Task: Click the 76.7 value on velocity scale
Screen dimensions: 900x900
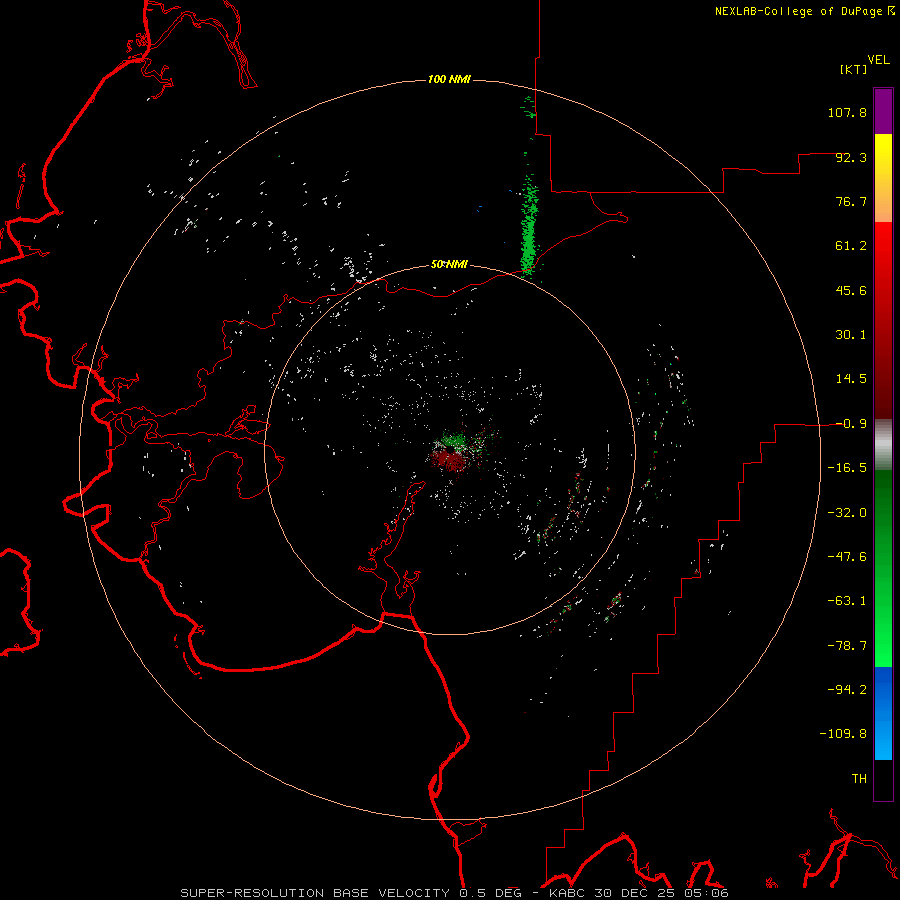Action: coord(851,201)
